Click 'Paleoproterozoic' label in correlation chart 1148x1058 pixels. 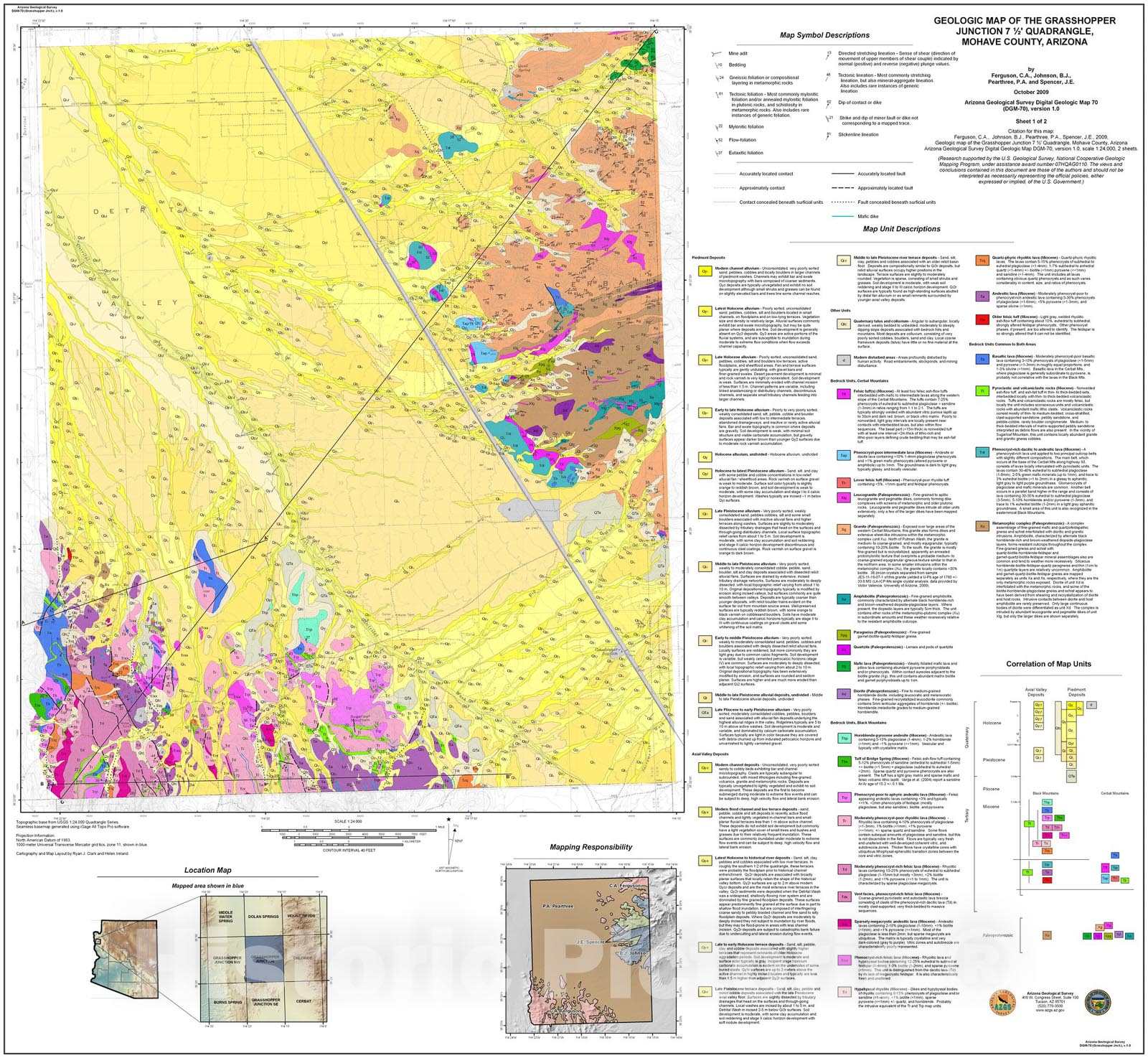pyautogui.click(x=997, y=935)
